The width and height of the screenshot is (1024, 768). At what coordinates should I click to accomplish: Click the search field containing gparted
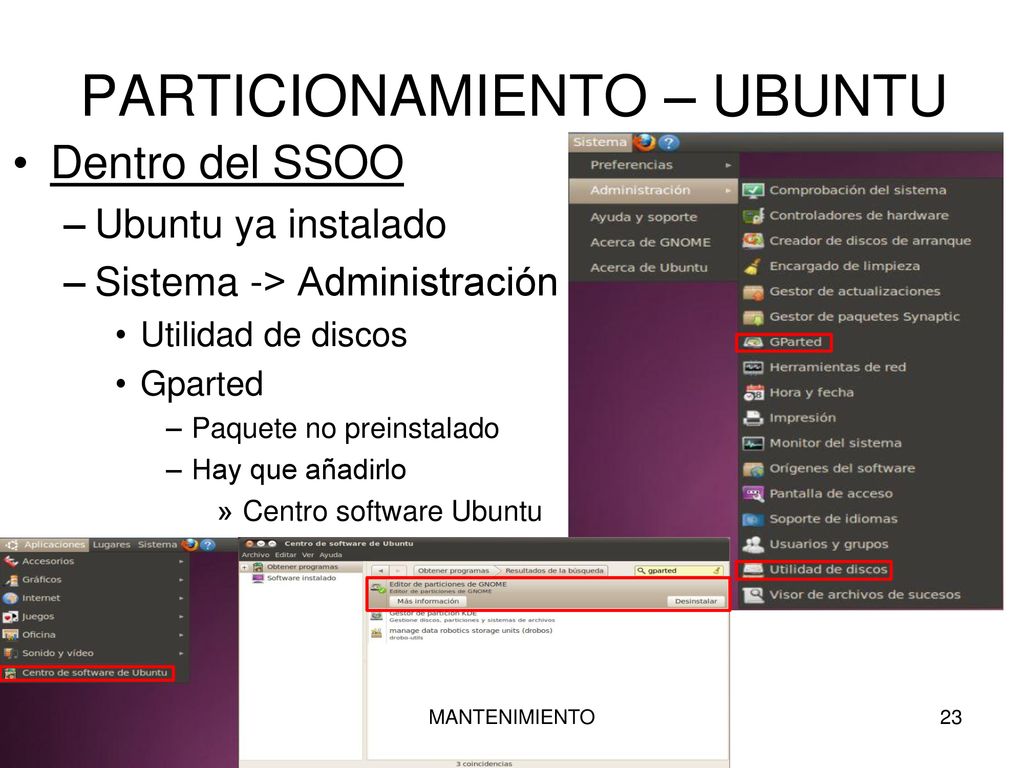(x=679, y=571)
